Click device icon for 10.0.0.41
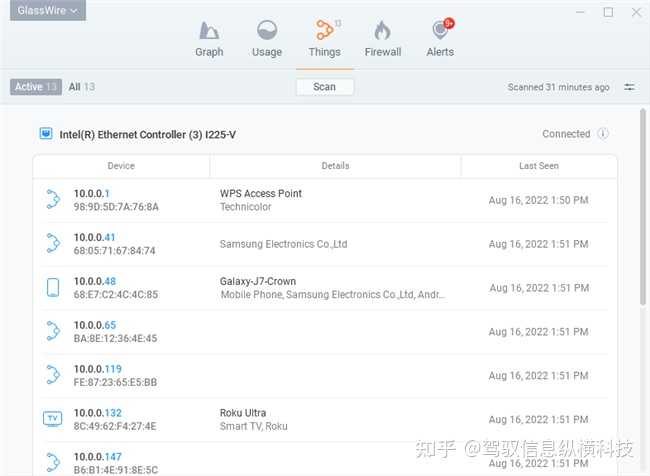Viewport: 650px width, 476px height. point(53,243)
